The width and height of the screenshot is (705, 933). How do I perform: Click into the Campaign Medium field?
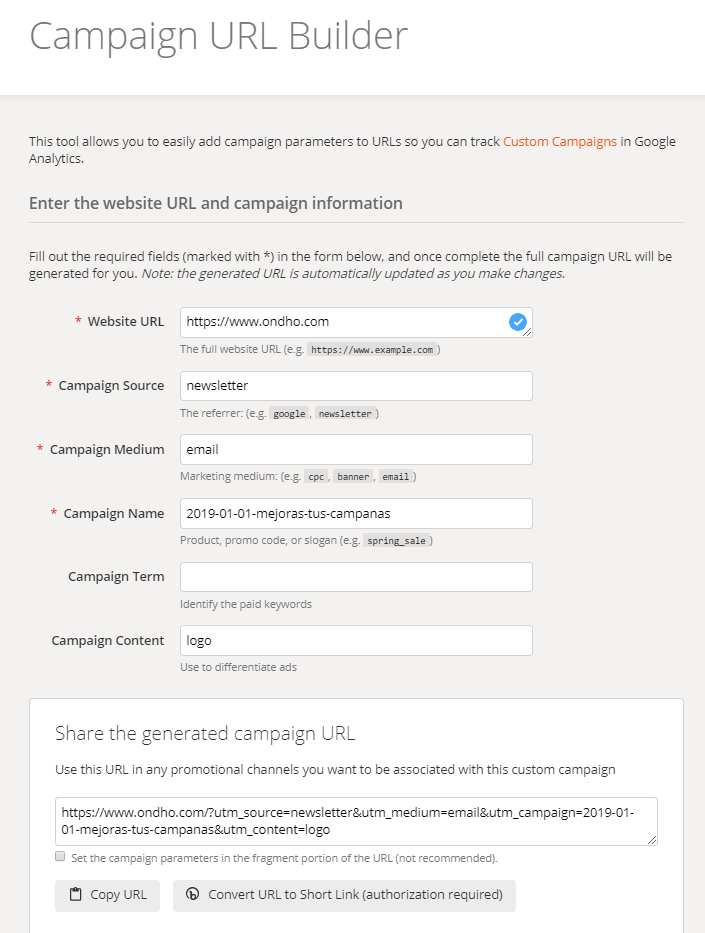click(356, 450)
